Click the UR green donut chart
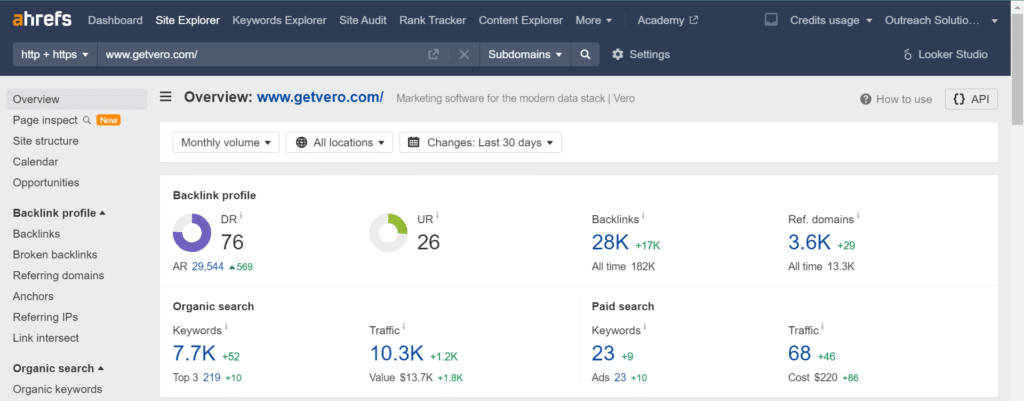The height and width of the screenshot is (401, 1024). click(x=389, y=233)
